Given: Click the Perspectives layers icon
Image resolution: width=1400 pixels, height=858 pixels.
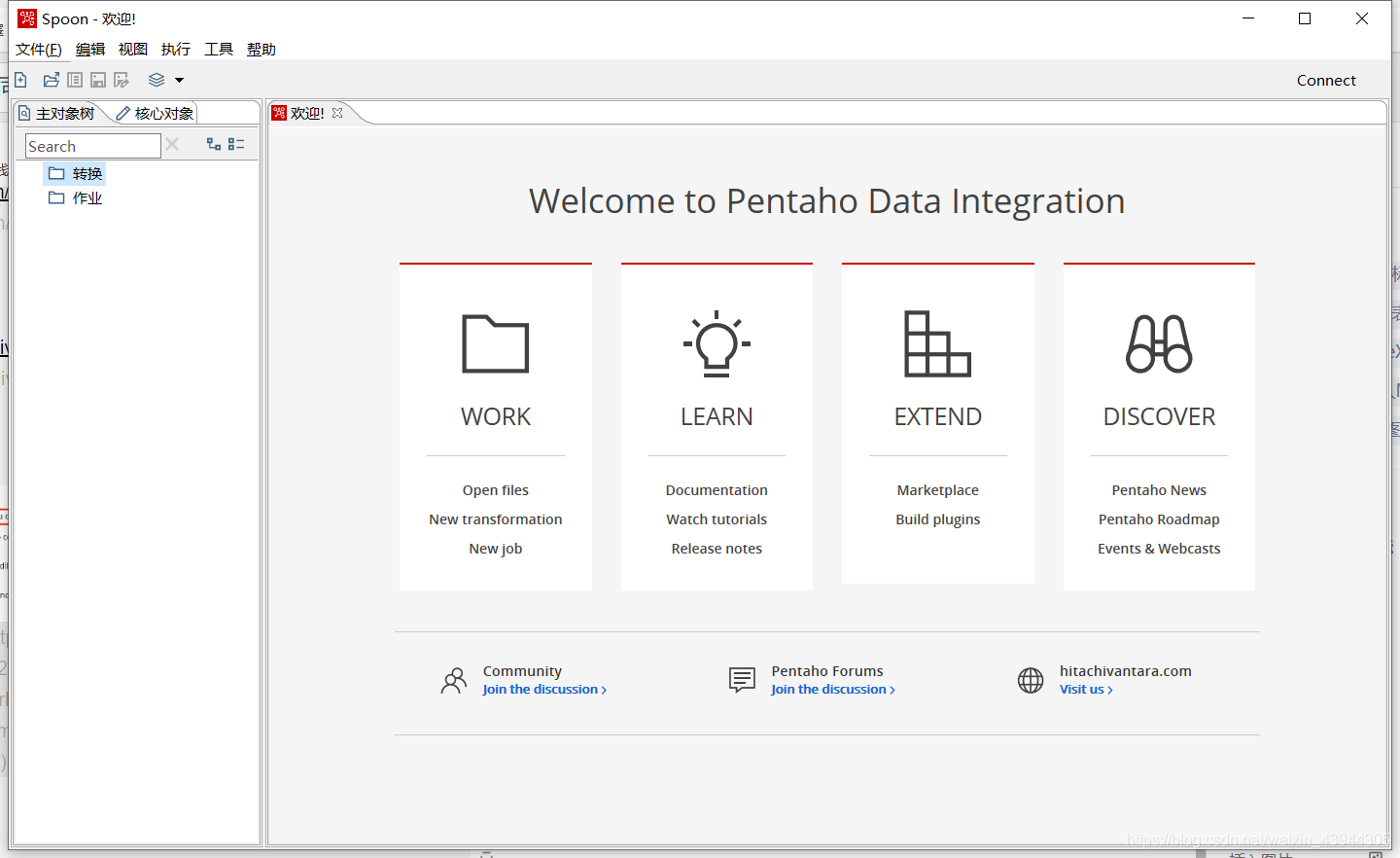Looking at the screenshot, I should click(x=157, y=80).
